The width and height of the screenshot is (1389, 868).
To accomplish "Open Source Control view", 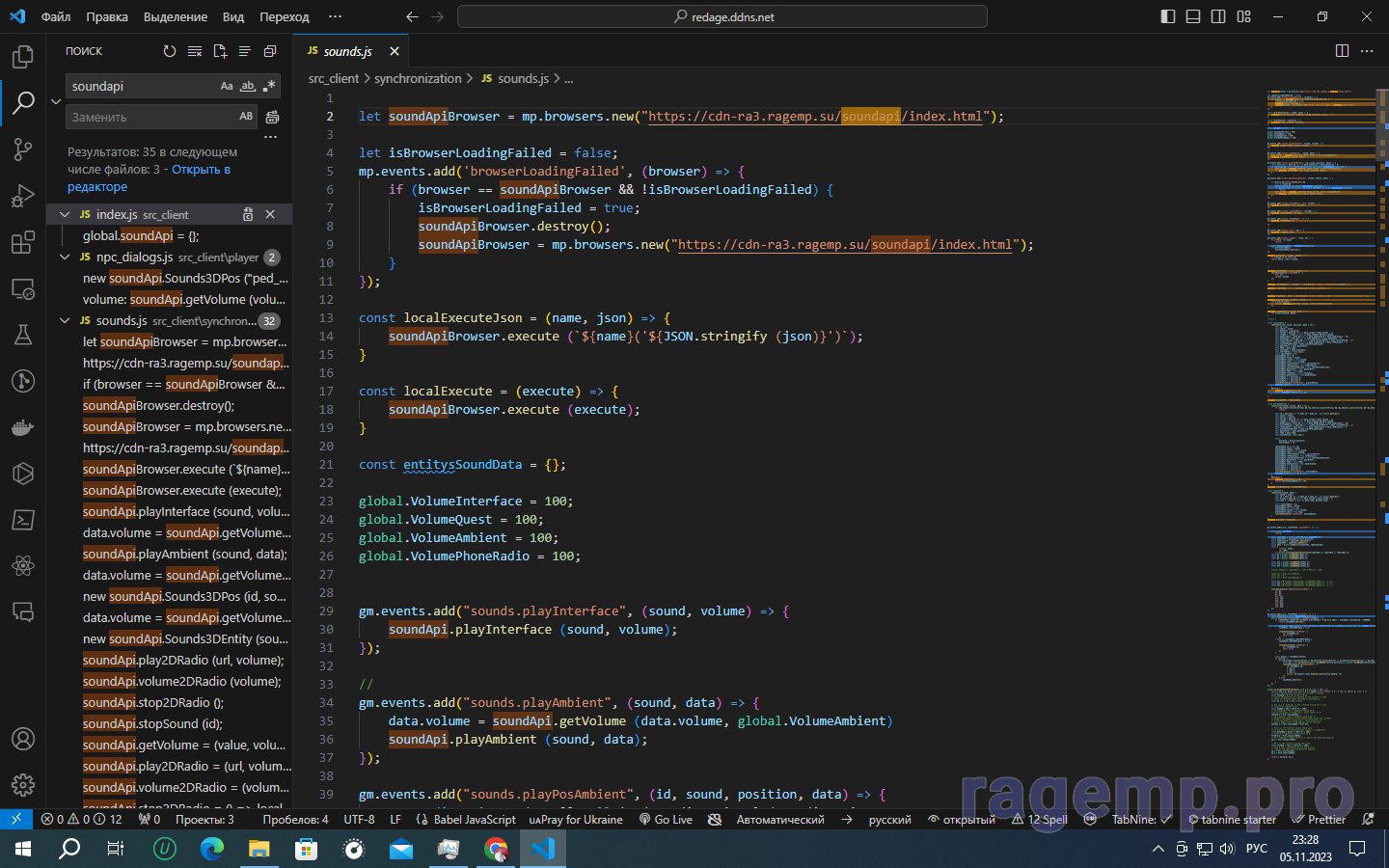I will [x=22, y=149].
